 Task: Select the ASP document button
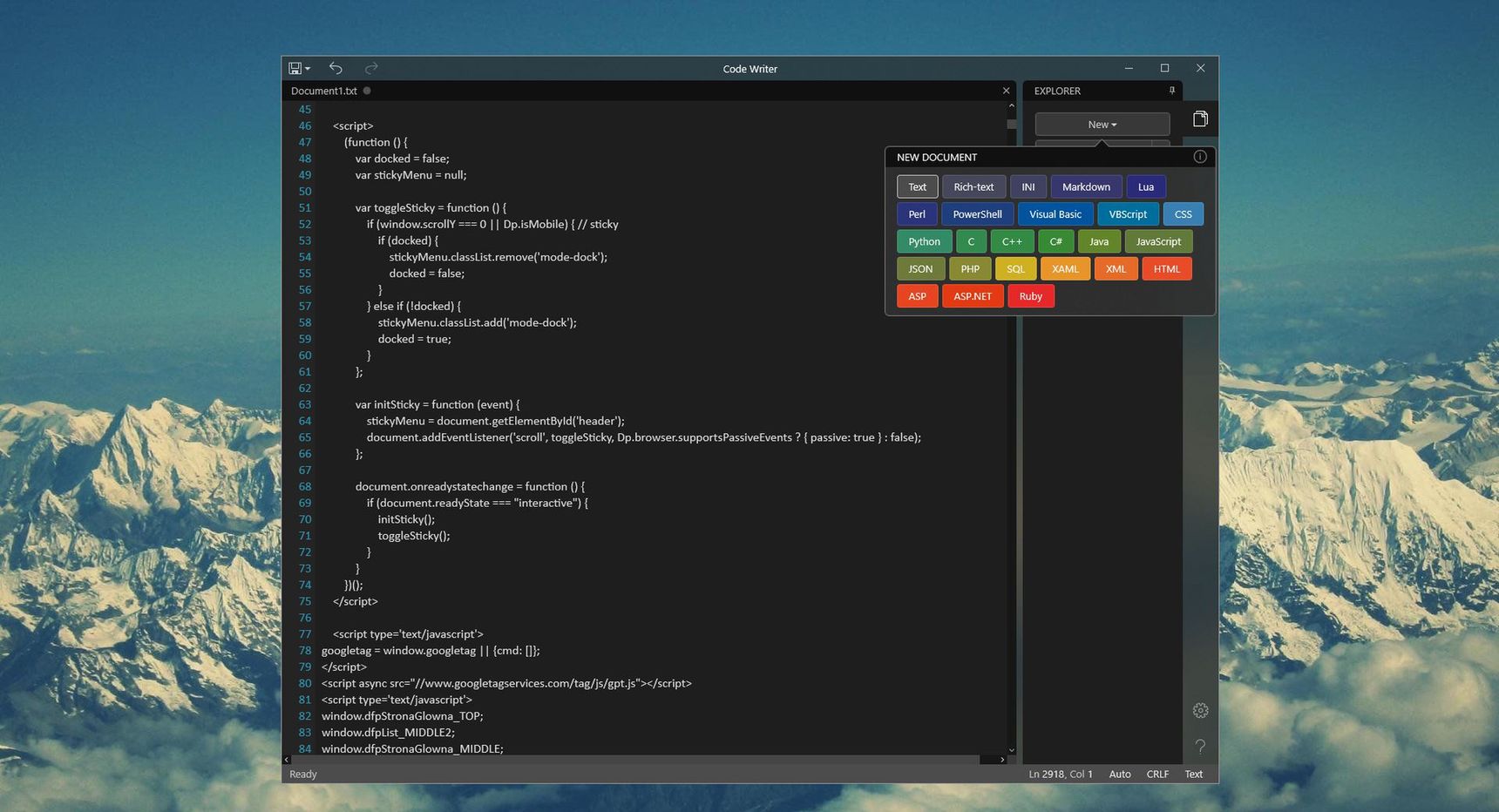(x=917, y=296)
